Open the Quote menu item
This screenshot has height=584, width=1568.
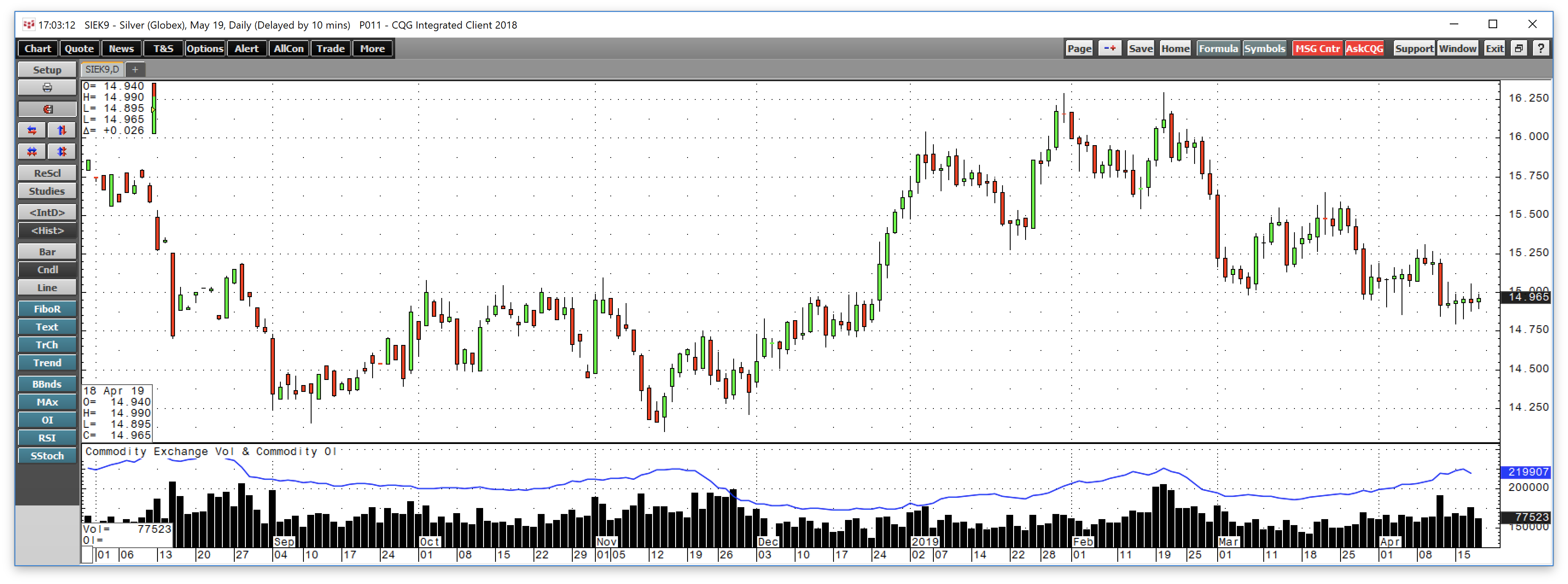point(79,49)
